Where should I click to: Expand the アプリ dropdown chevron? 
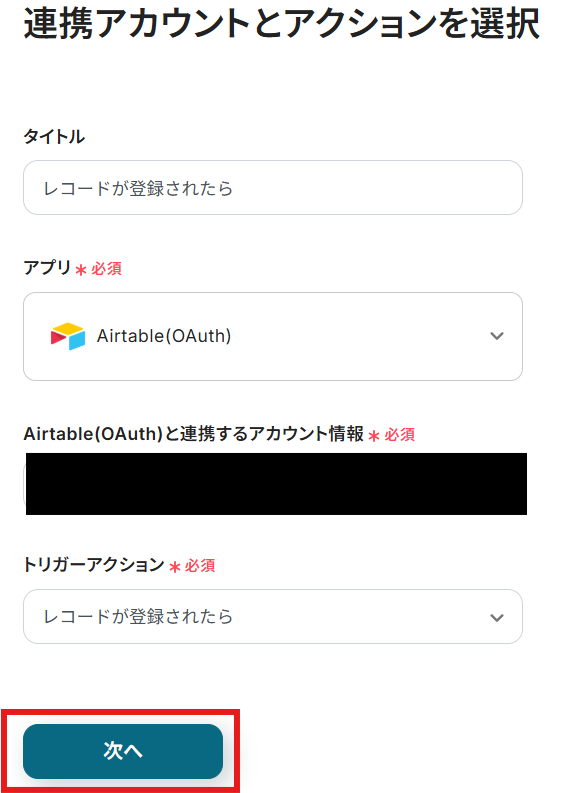pyautogui.click(x=497, y=336)
